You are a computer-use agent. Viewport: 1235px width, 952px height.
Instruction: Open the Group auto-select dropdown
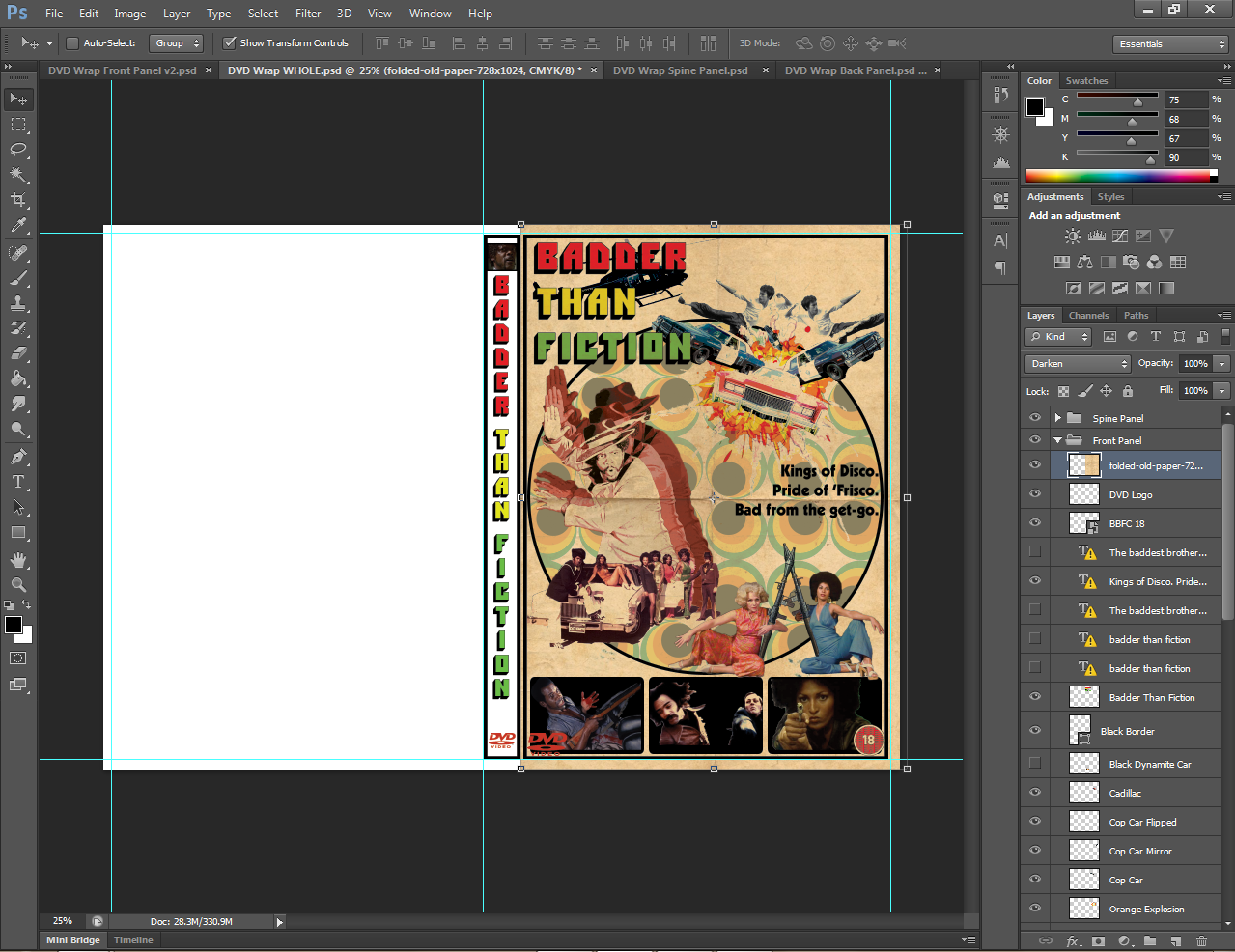176,43
